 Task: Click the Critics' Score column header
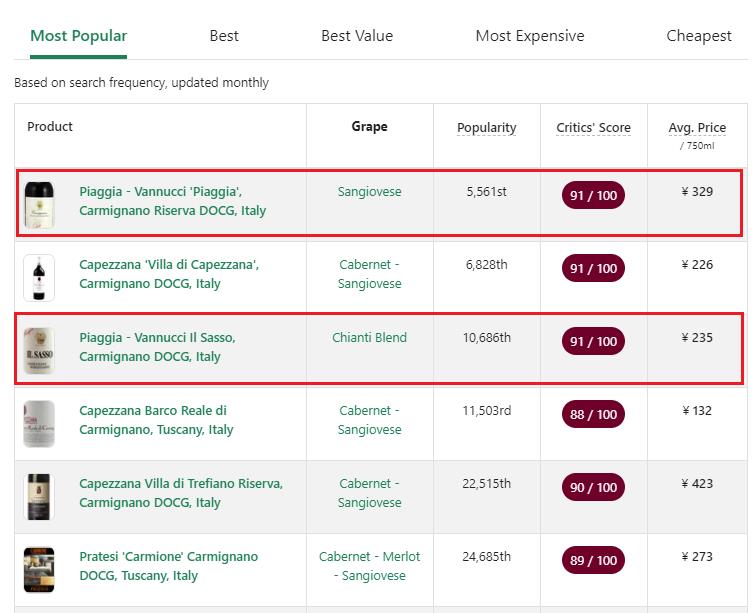[x=593, y=128]
